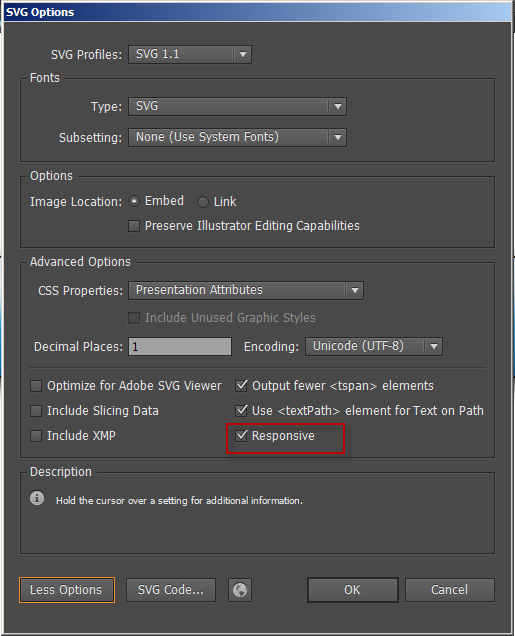
Task: Expand the CSS Properties dropdown
Action: pyautogui.click(x=246, y=290)
